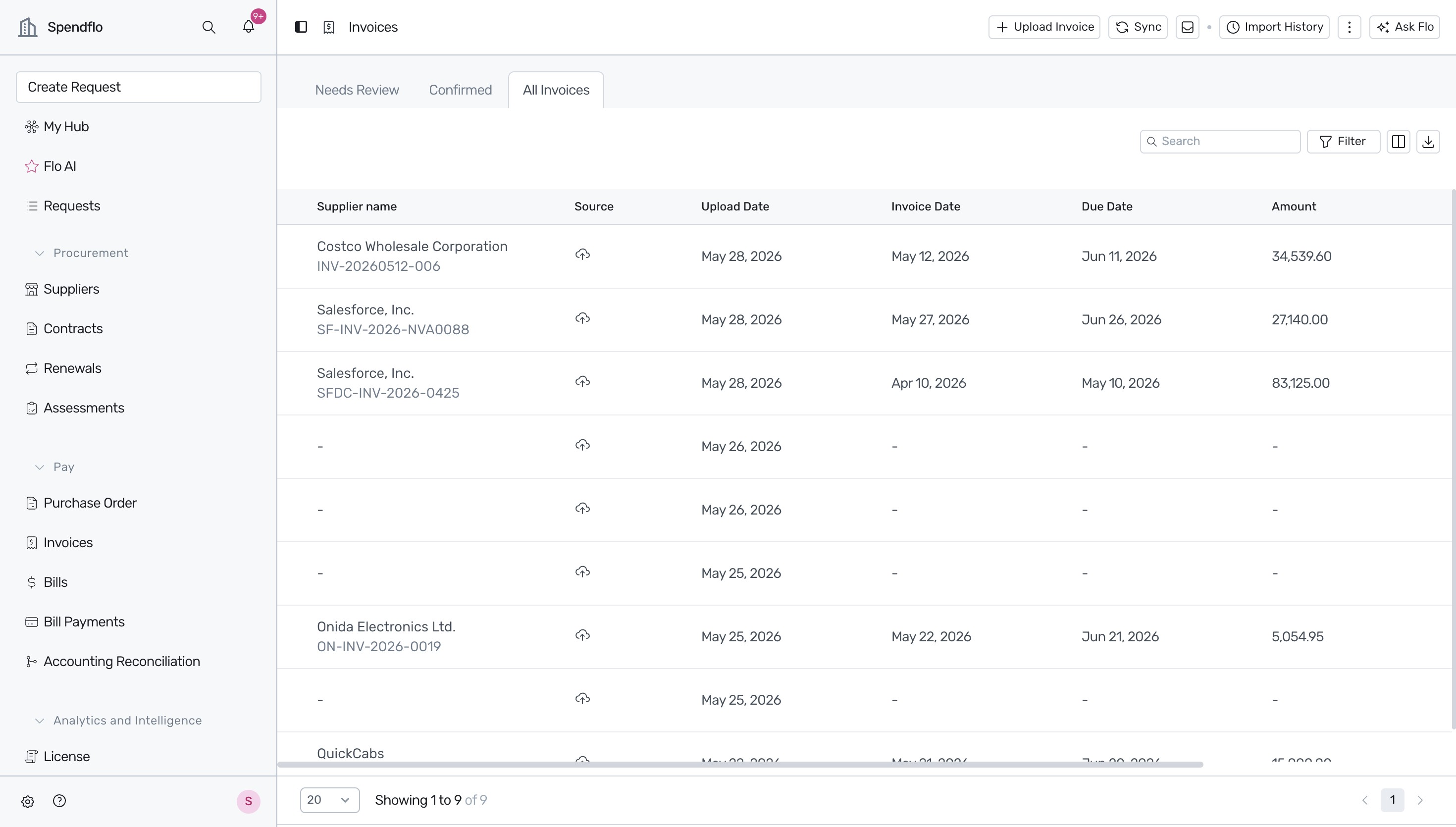Open Renewals in sidebar
This screenshot has width=1456, height=827.
(x=72, y=368)
